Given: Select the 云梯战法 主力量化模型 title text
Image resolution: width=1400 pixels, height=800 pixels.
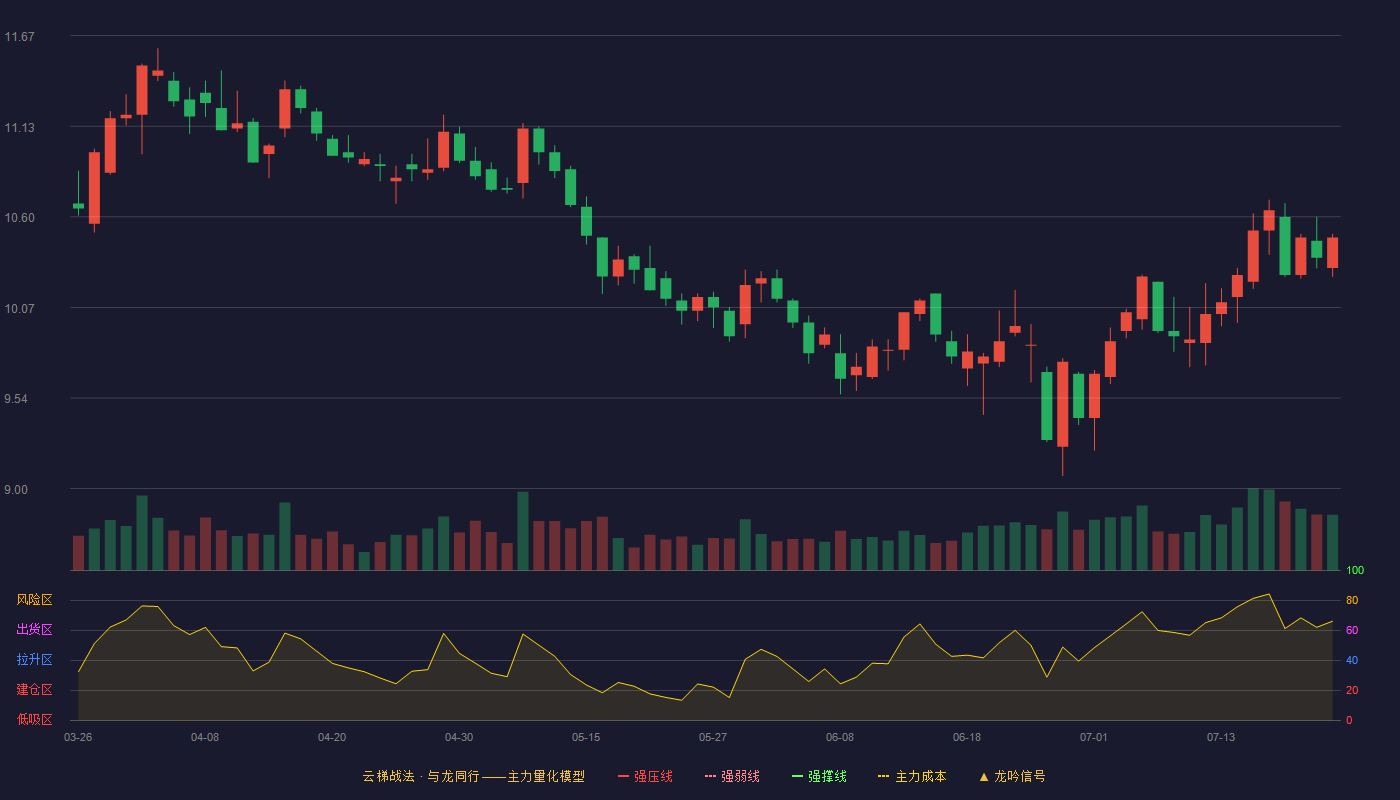Looking at the screenshot, I should 473,776.
